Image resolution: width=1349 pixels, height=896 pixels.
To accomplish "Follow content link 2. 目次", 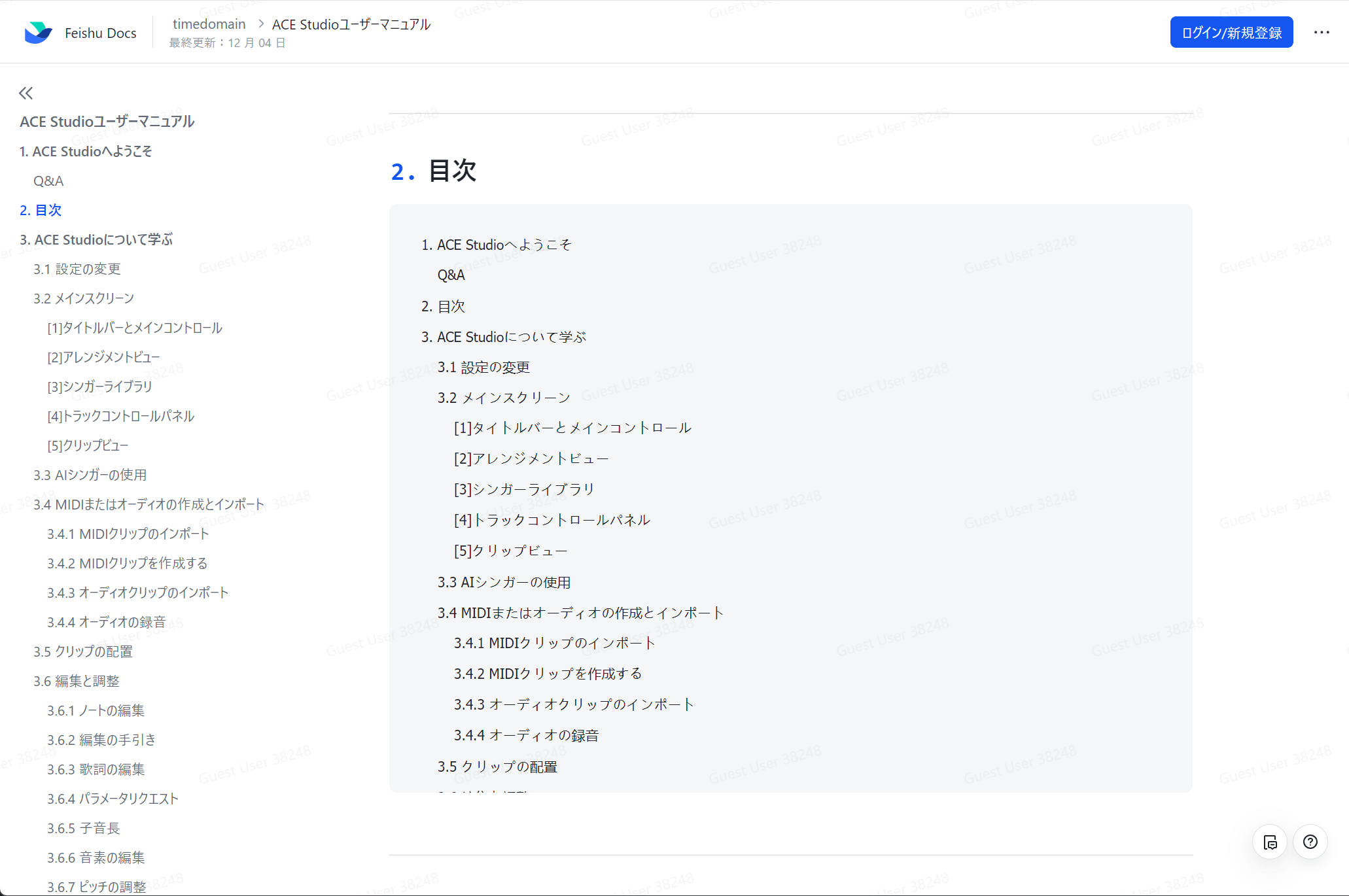I will coord(443,306).
